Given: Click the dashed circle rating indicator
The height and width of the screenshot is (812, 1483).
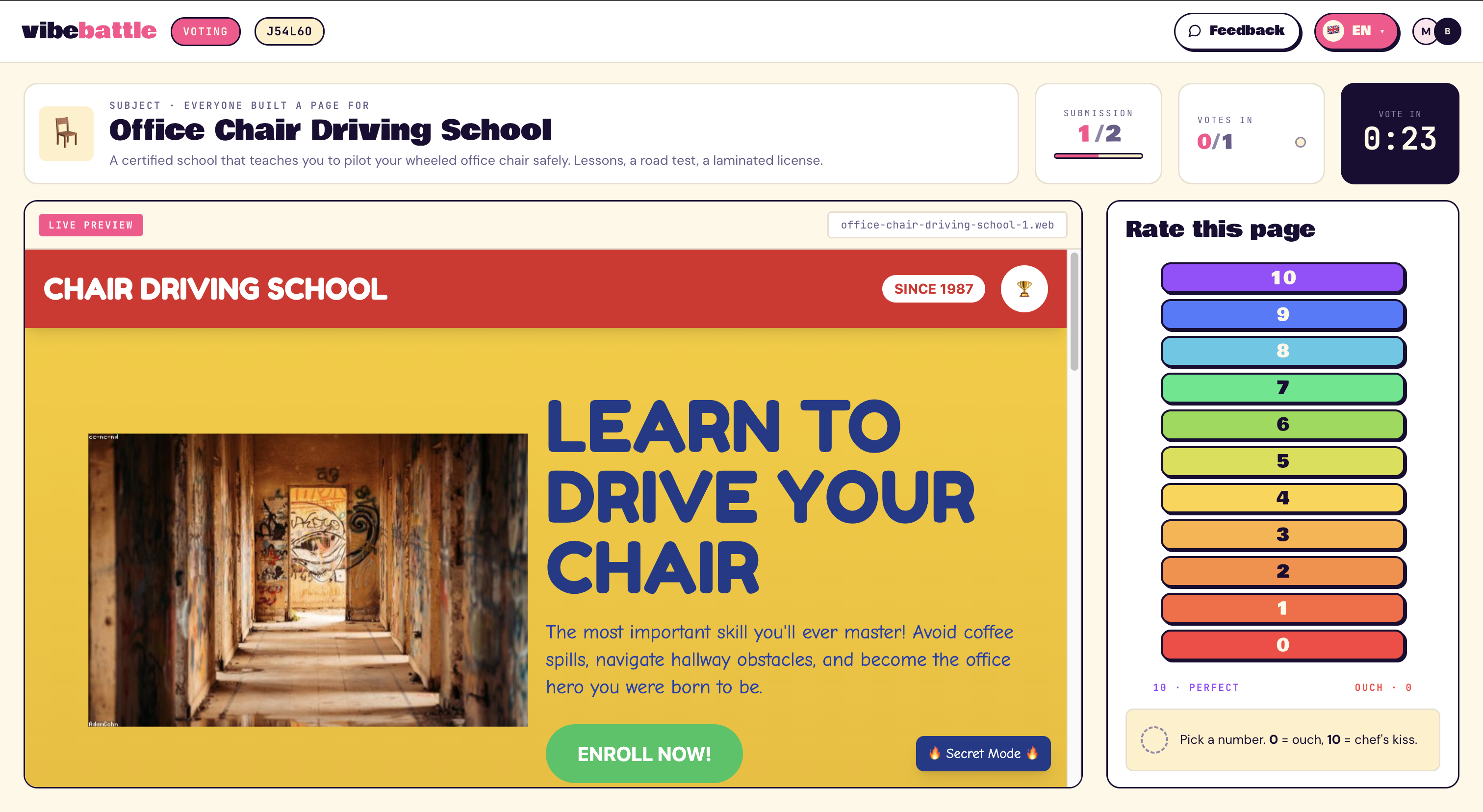Looking at the screenshot, I should [1154, 739].
